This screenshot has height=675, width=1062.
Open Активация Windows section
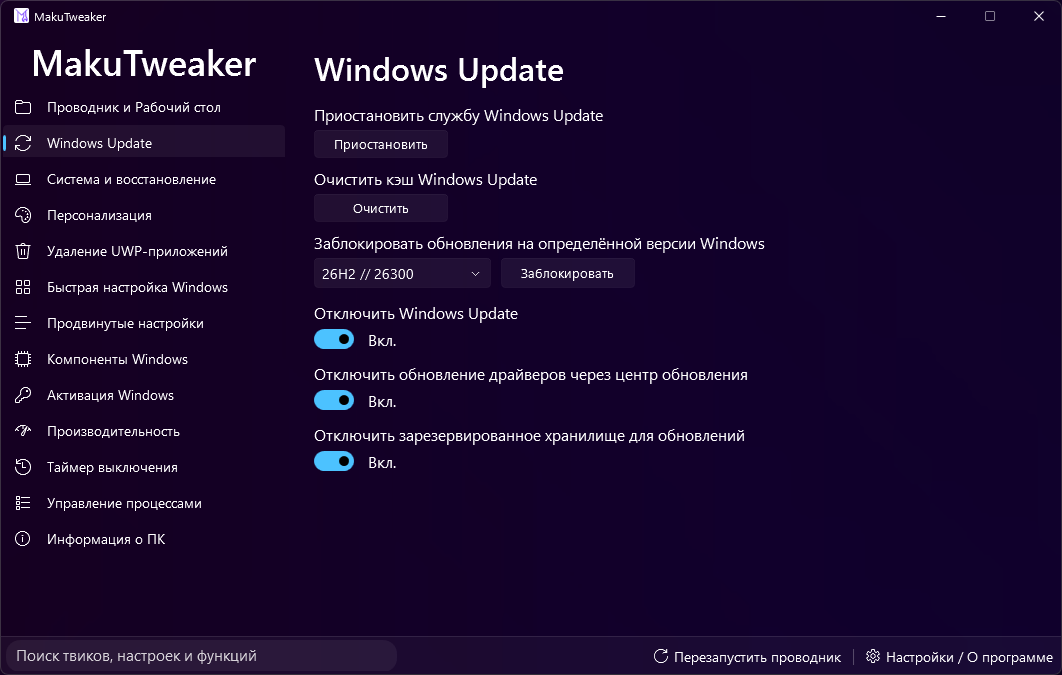[144, 395]
